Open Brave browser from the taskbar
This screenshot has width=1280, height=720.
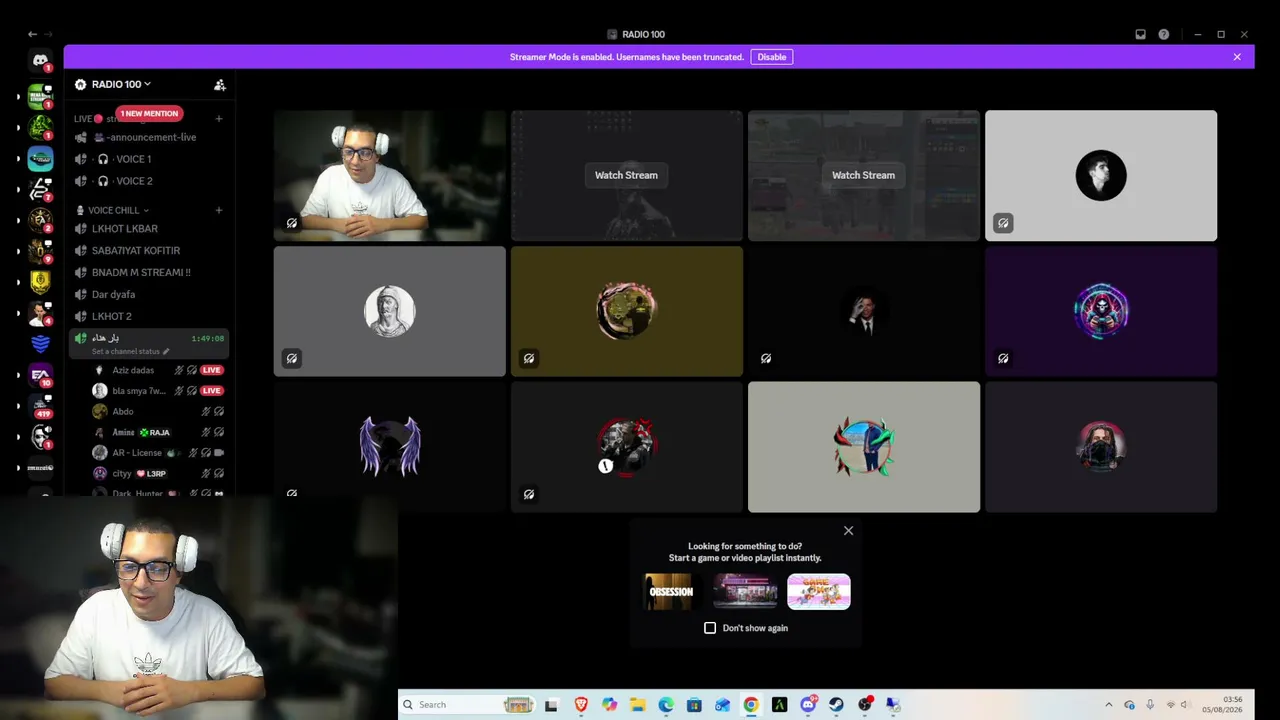(x=581, y=705)
